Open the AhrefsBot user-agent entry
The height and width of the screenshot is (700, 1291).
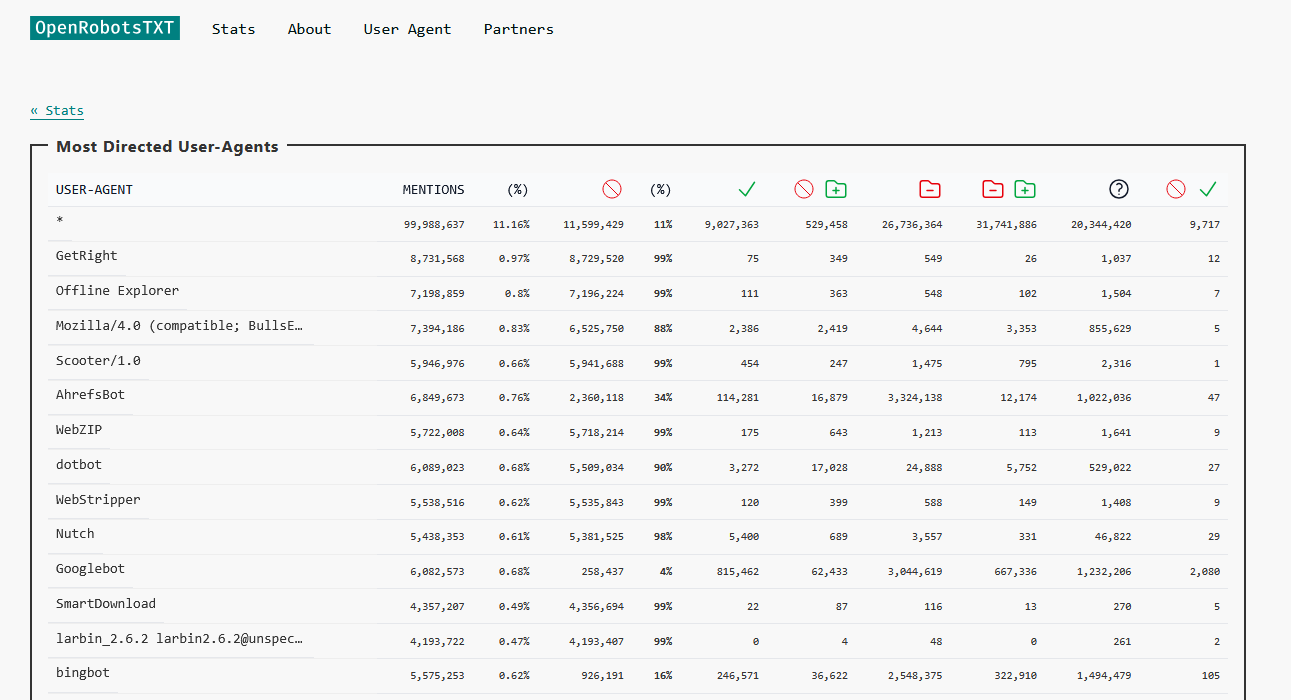pos(90,395)
